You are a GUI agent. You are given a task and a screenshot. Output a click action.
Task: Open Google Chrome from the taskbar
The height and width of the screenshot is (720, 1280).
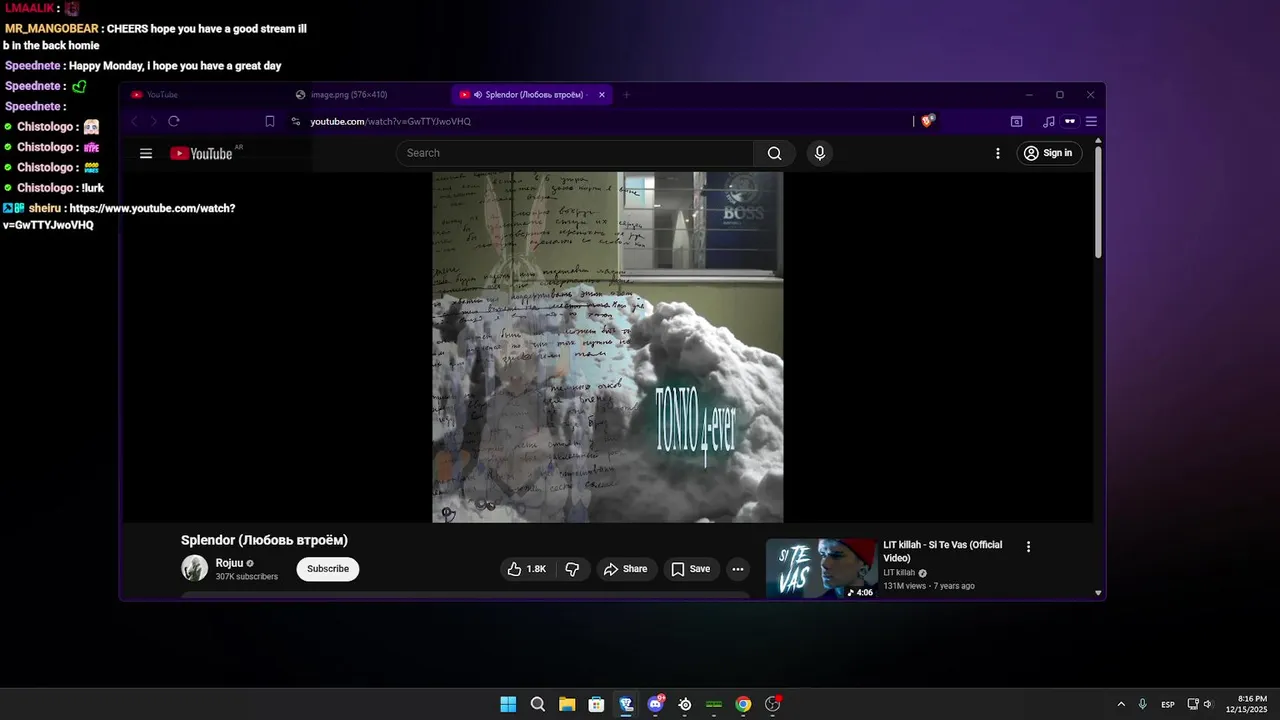pyautogui.click(x=743, y=704)
